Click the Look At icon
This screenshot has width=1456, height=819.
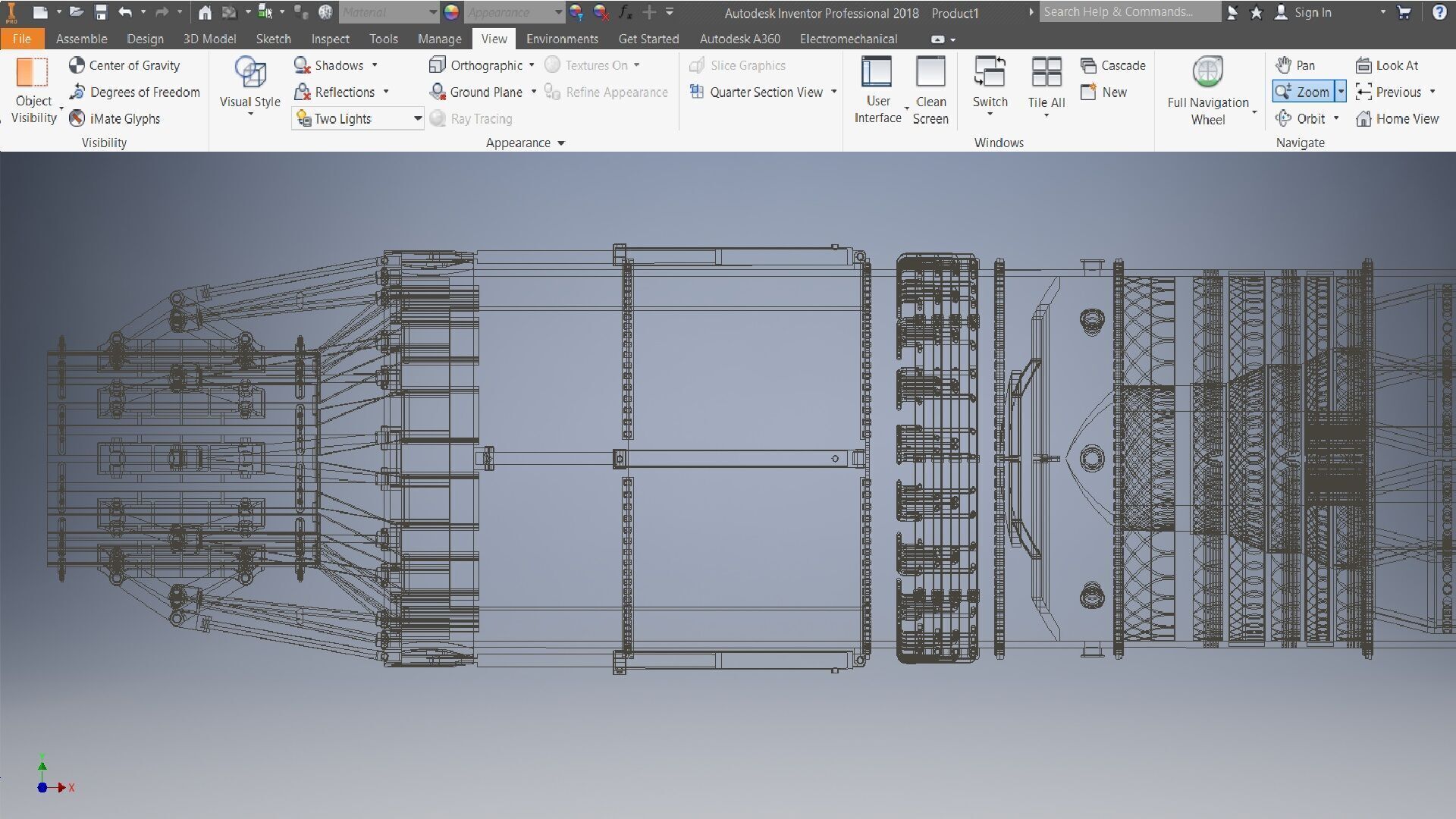coord(1363,65)
